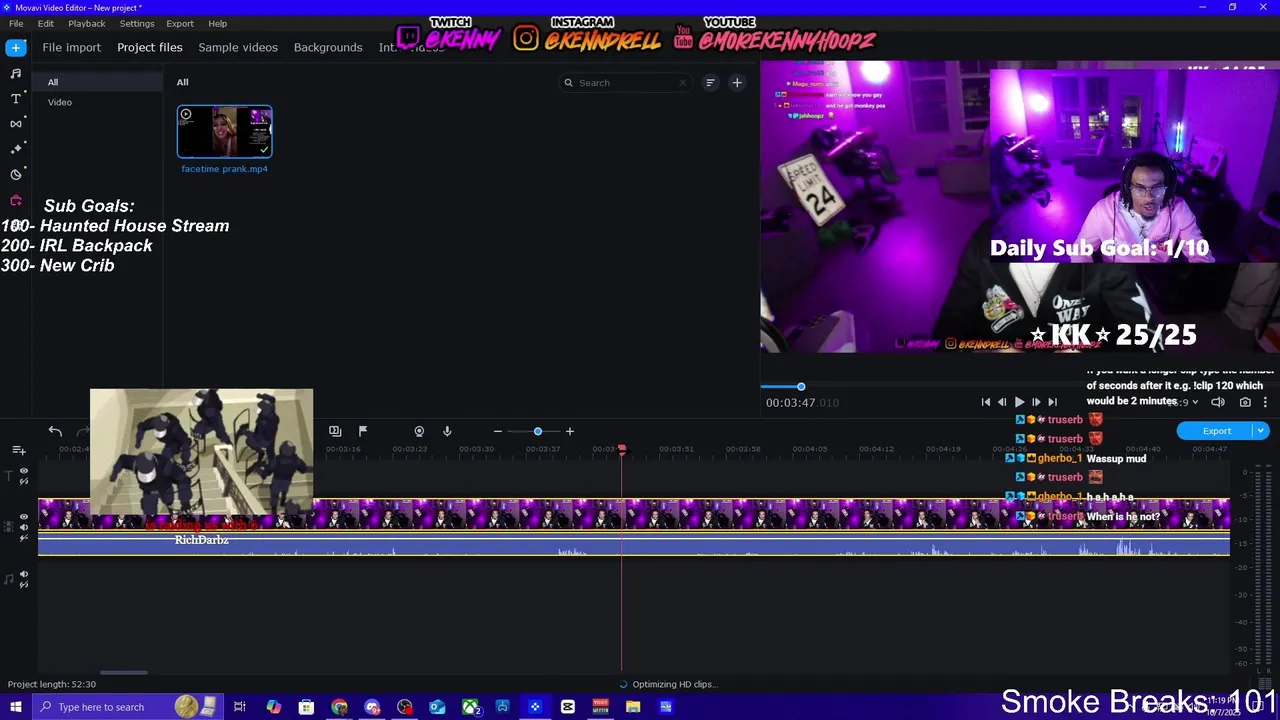Open the Transitions sidebar panel
This screenshot has width=1280, height=720.
[x=16, y=123]
